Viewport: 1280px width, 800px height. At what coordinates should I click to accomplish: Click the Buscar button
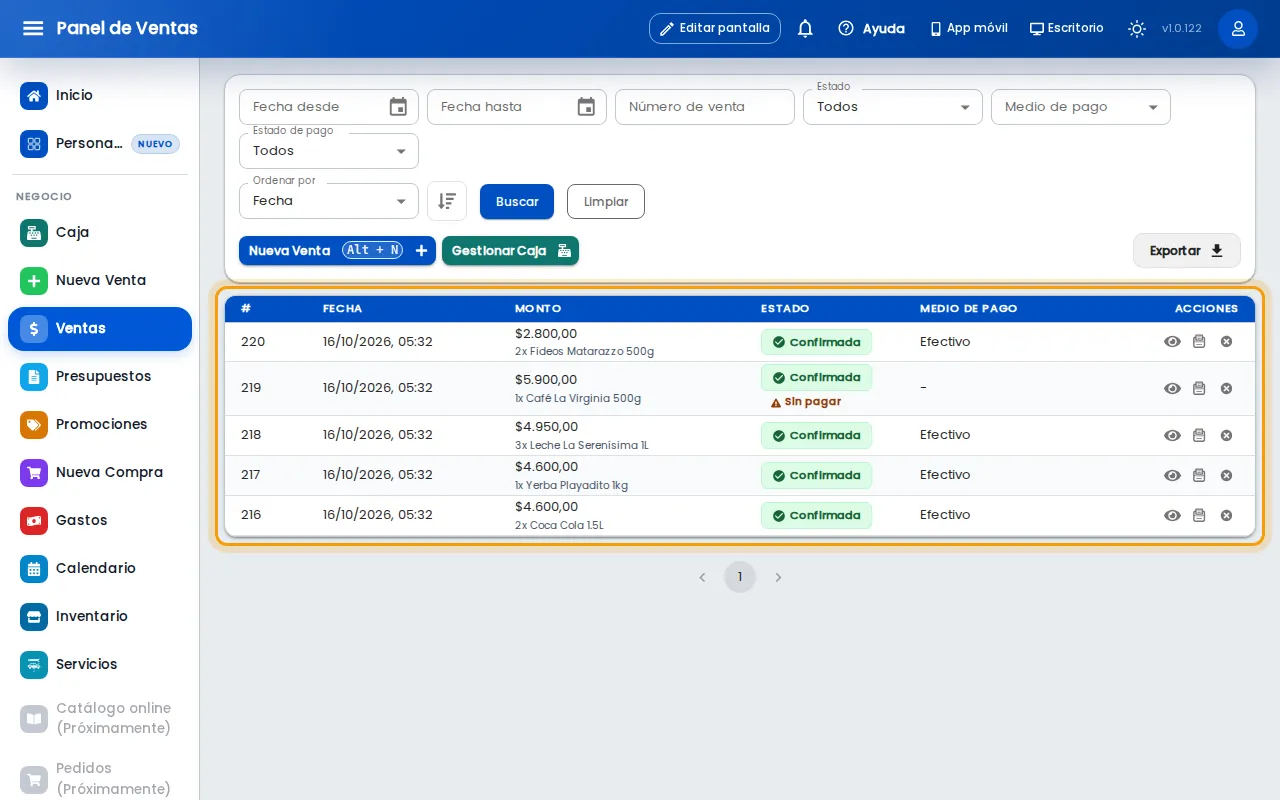tap(517, 202)
